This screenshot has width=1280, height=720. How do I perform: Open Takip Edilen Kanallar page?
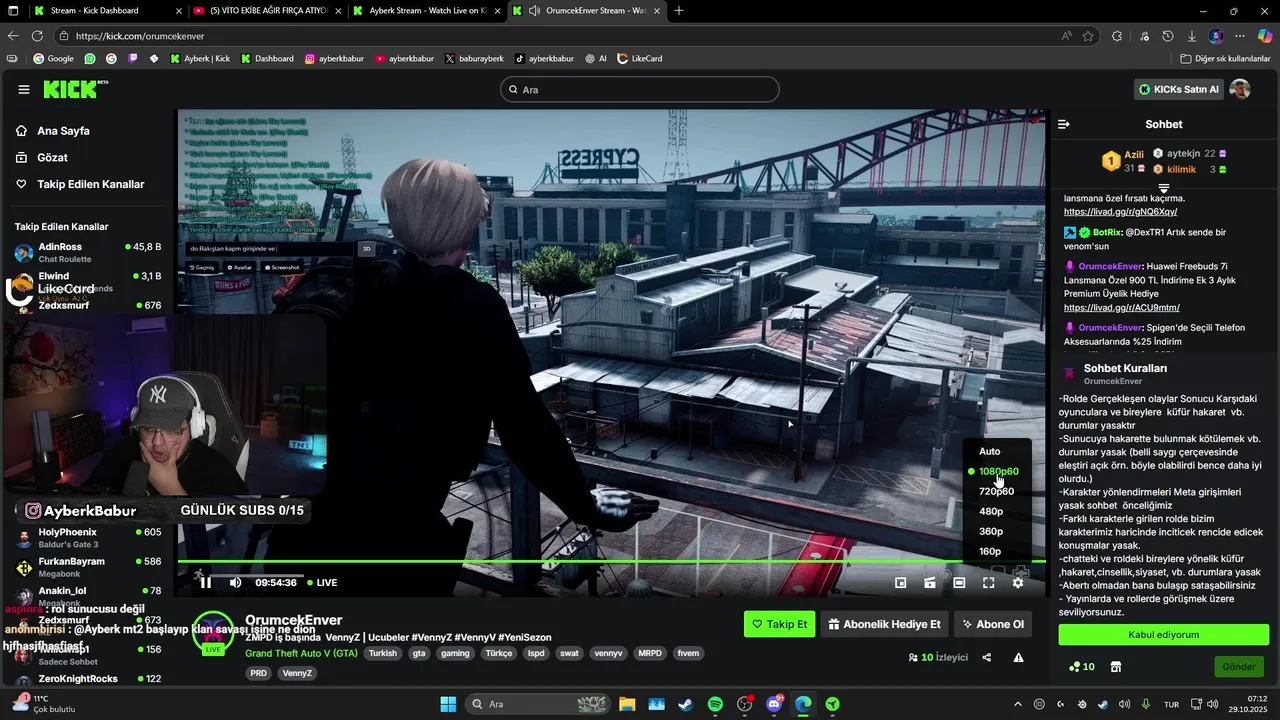click(x=90, y=184)
